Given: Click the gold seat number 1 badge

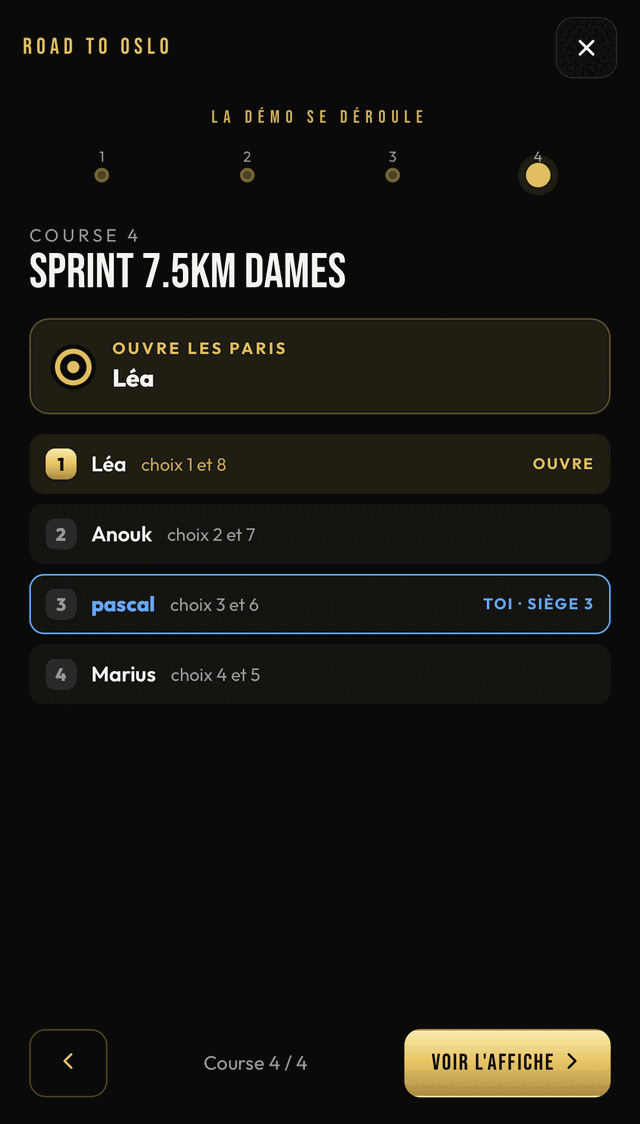Looking at the screenshot, I should point(61,465).
